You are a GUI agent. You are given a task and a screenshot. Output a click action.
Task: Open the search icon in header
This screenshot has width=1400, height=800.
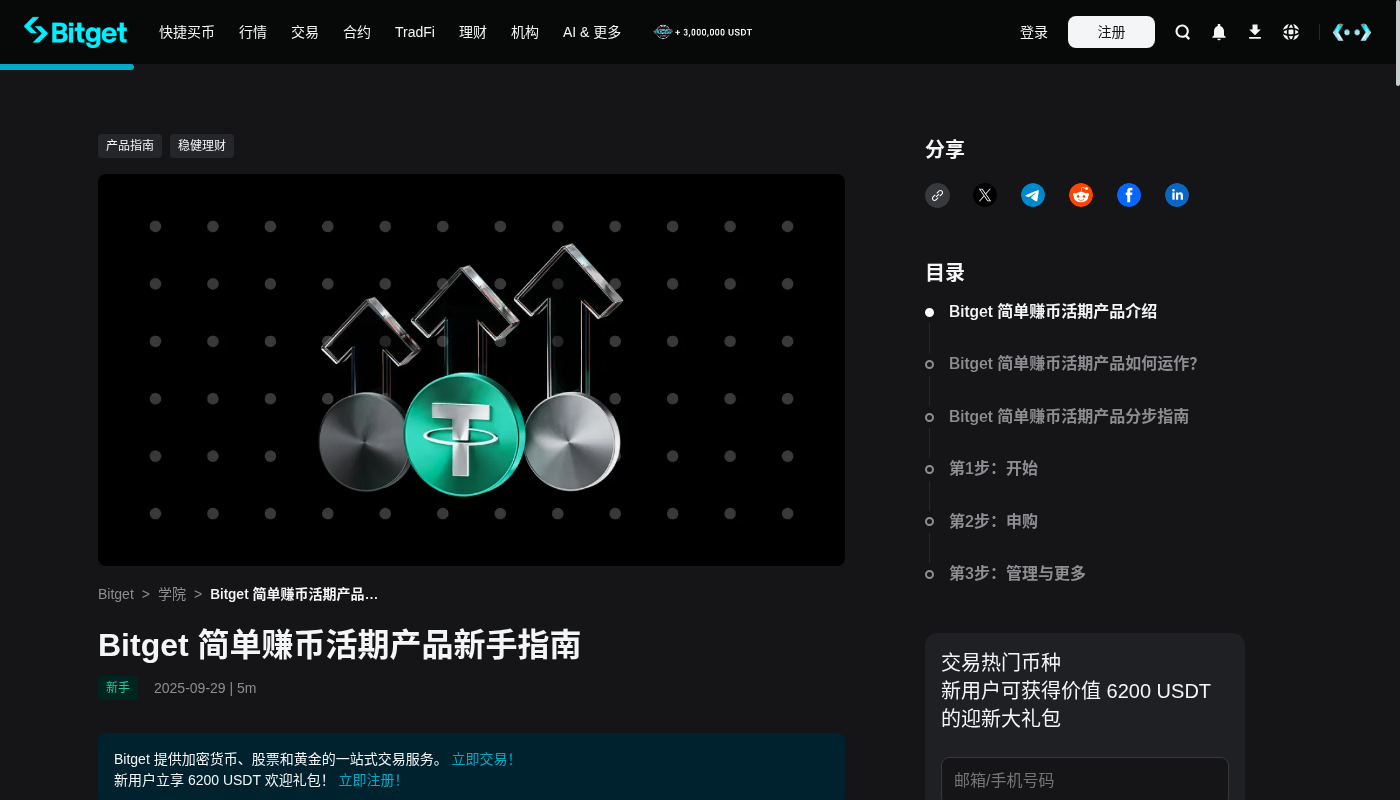pyautogui.click(x=1183, y=32)
